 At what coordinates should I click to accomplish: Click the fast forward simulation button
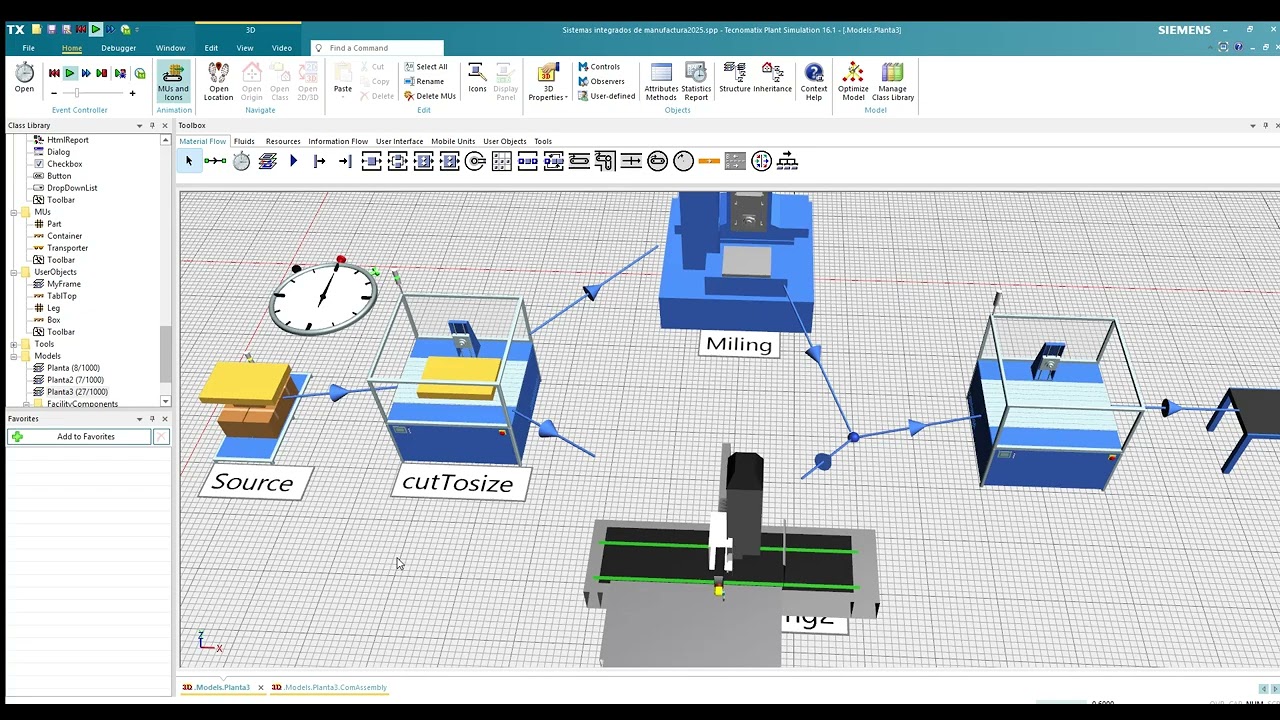click(x=86, y=73)
